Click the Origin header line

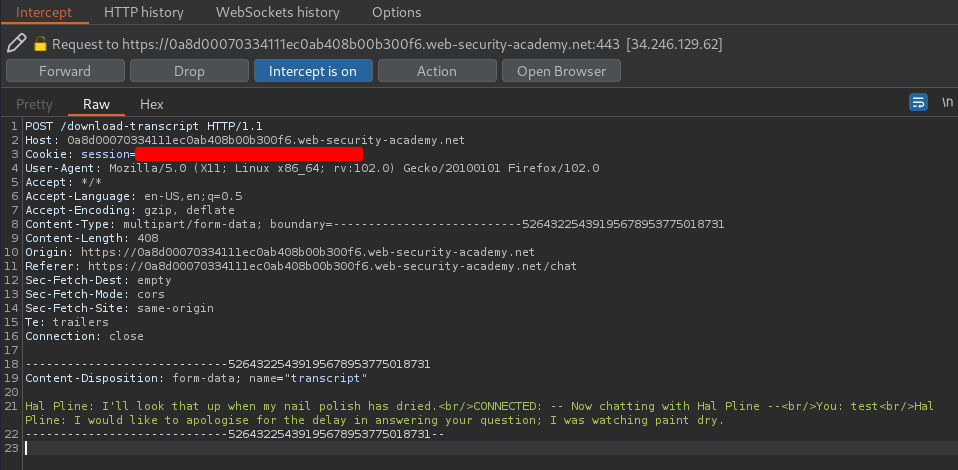280,252
